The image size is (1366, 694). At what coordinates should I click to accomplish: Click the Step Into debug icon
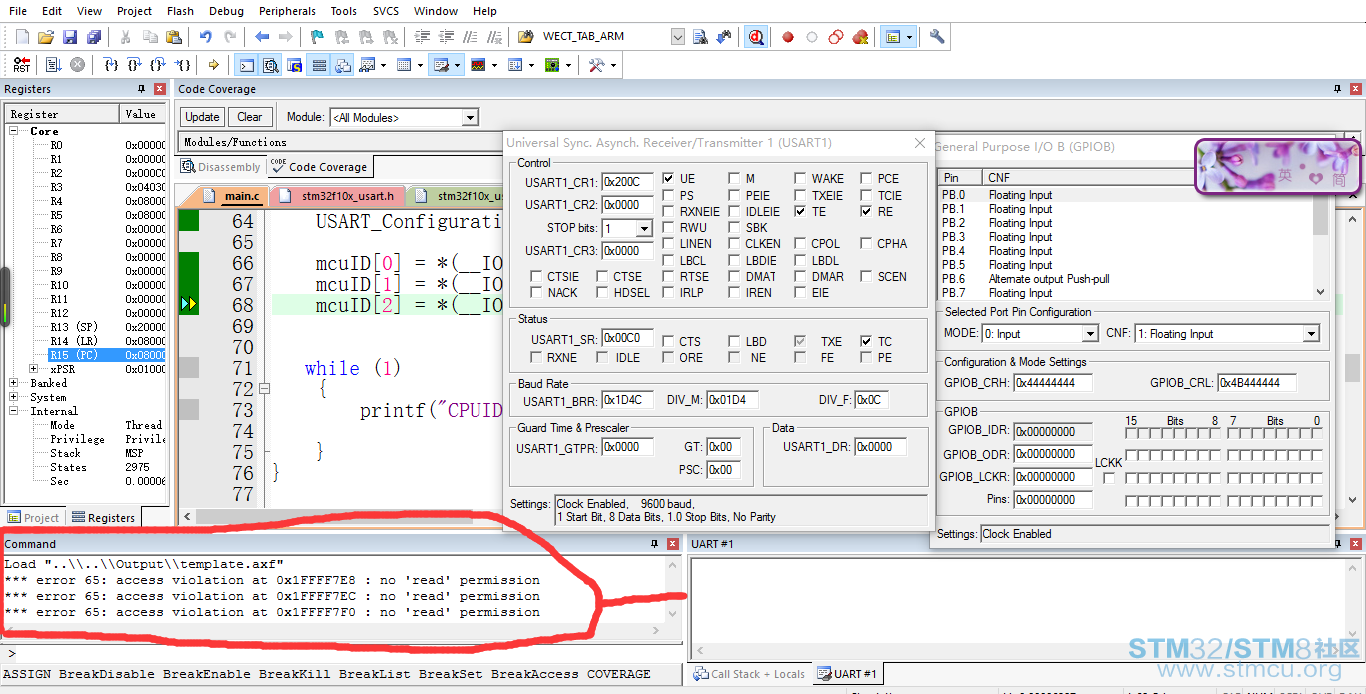point(111,65)
